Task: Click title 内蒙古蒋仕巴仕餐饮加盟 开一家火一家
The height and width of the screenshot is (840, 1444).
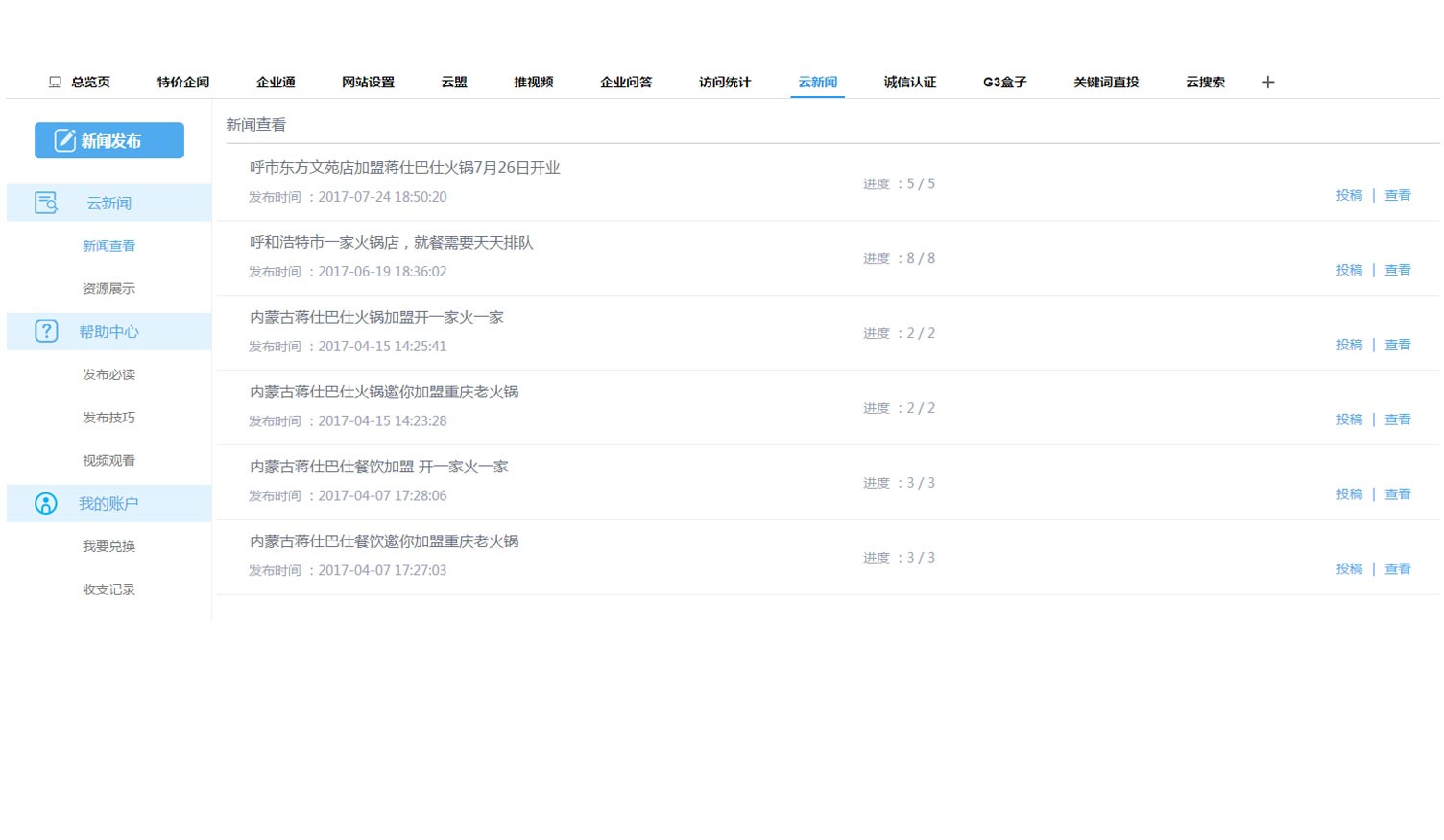Action: click(x=378, y=468)
